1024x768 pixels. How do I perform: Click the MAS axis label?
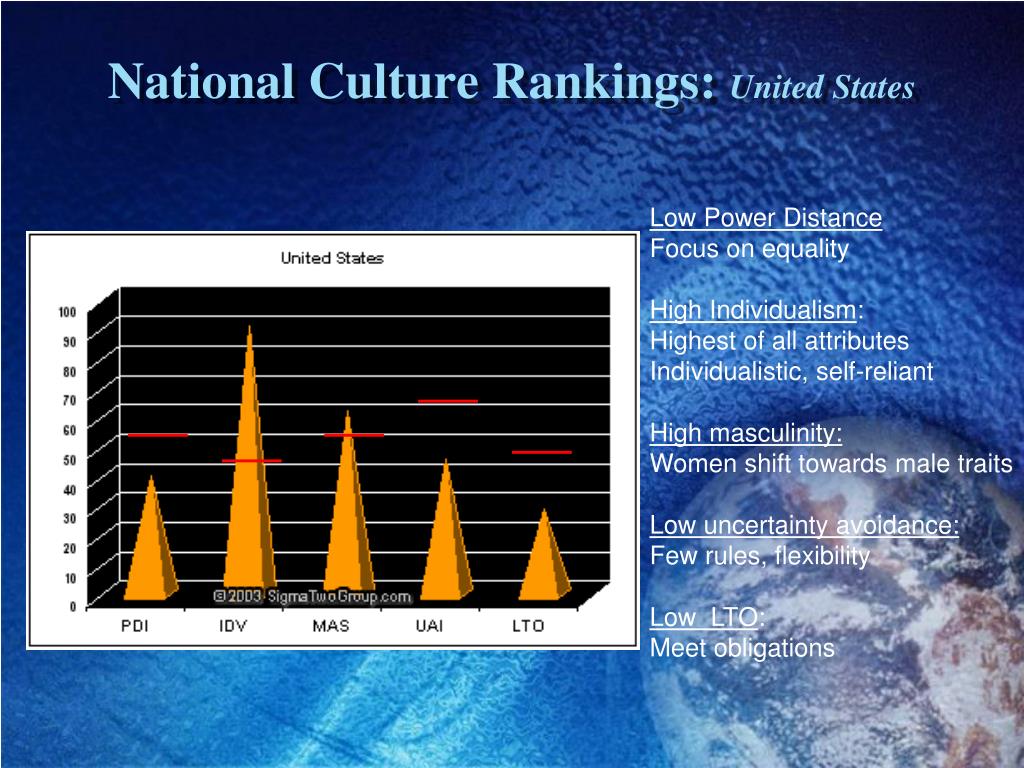[330, 626]
